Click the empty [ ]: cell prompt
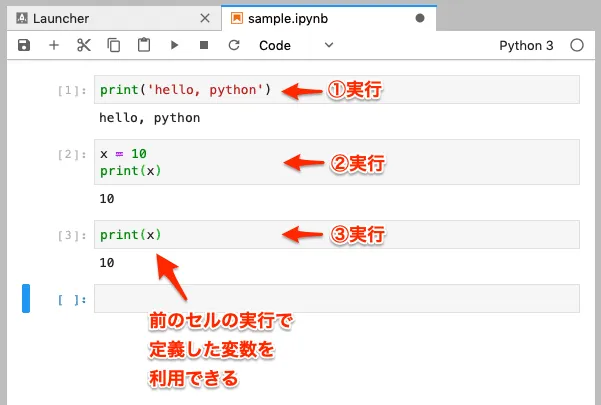The height and width of the screenshot is (405, 601). click(72, 300)
